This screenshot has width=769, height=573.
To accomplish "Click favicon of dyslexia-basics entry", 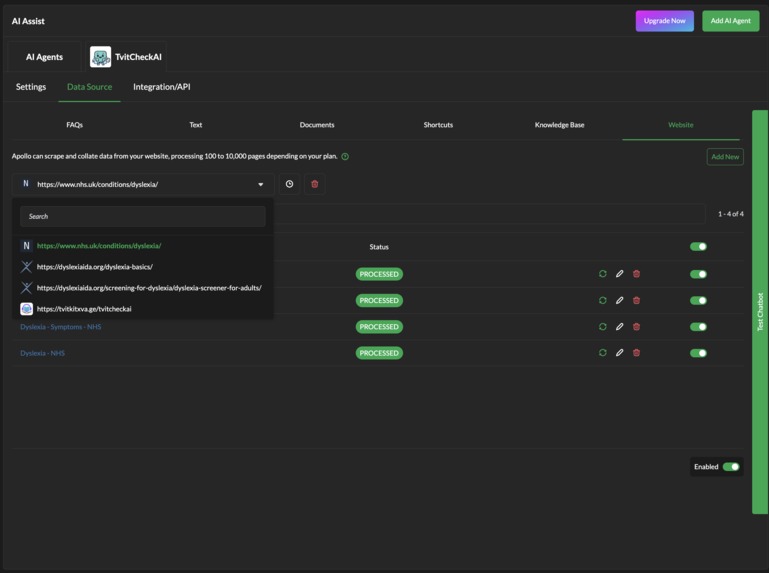I will tap(26, 267).
